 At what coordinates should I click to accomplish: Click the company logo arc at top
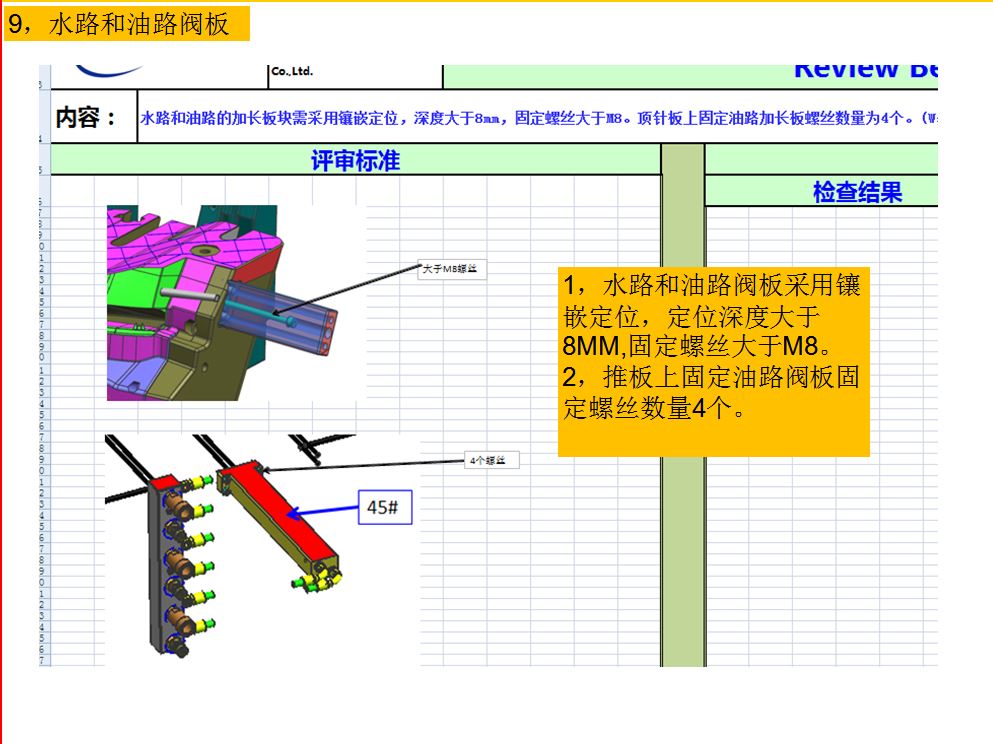pos(109,70)
